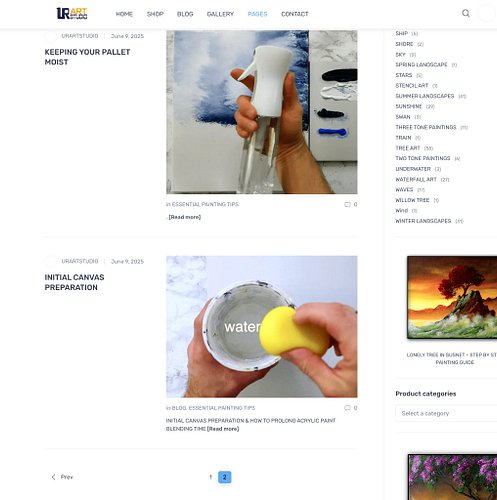Screen dimensions: 497x500
Task: Click June 9, 2025 date on the canvas post
Action: click(x=127, y=261)
